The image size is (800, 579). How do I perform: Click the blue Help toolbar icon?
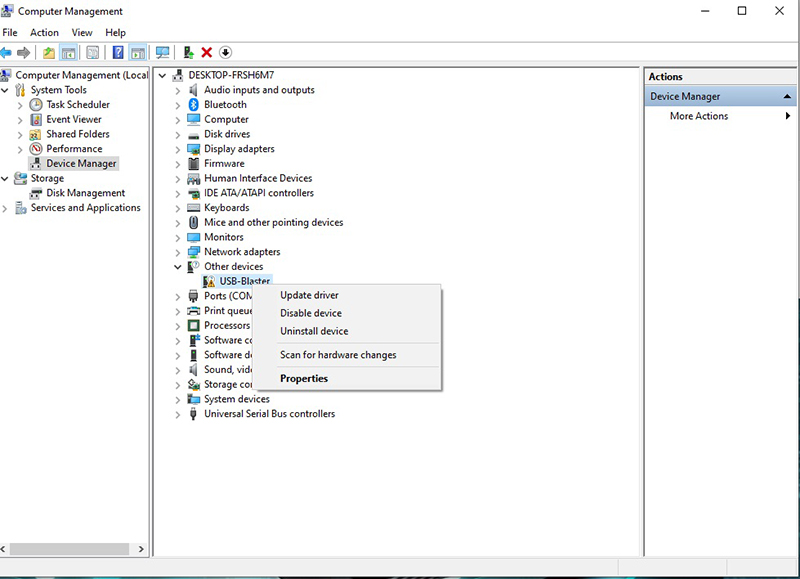(118, 52)
